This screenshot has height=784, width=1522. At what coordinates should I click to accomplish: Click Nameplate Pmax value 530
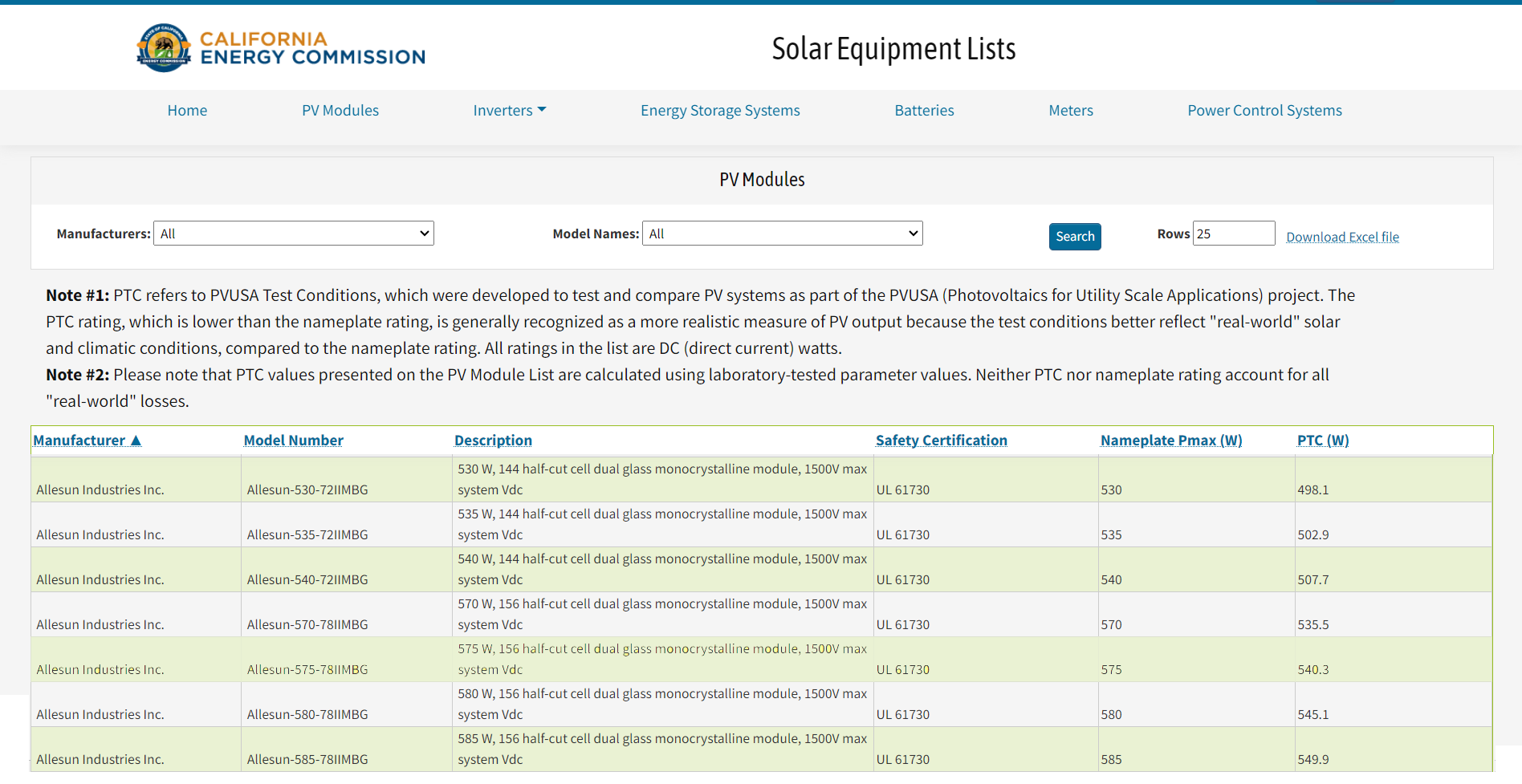pyautogui.click(x=1112, y=489)
